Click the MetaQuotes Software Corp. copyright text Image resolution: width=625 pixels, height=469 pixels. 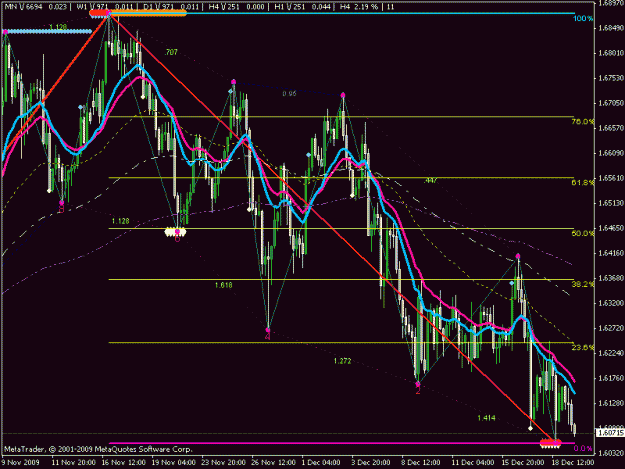pyautogui.click(x=98, y=449)
